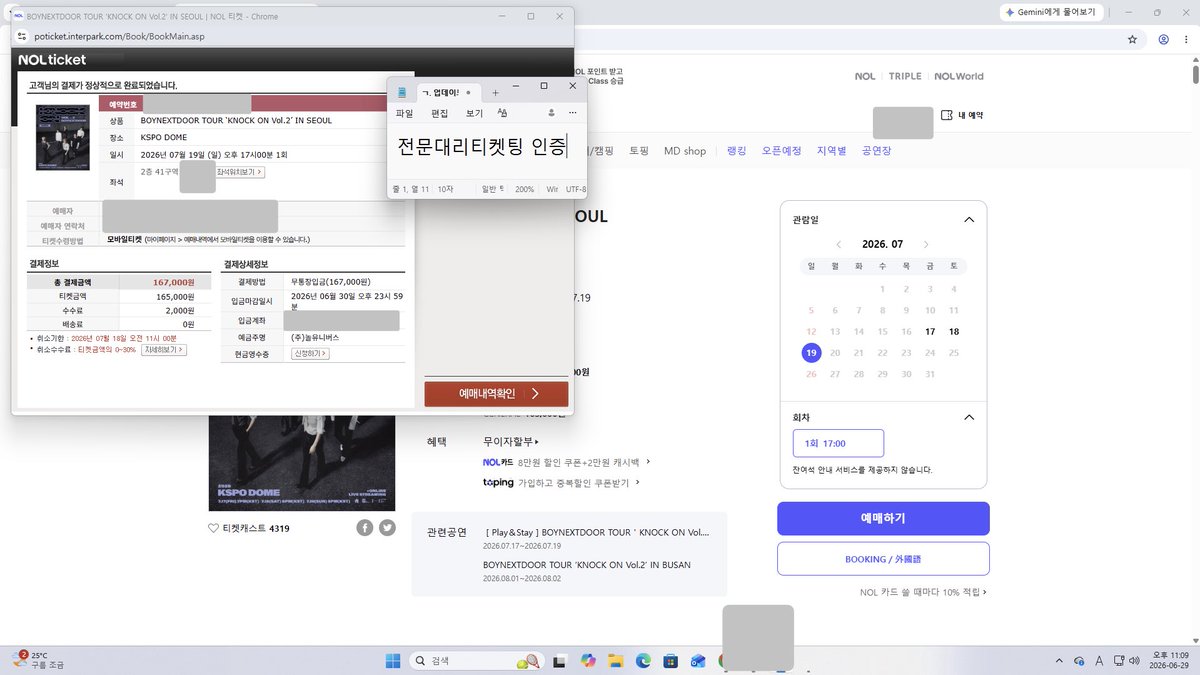Image resolution: width=1200 pixels, height=675 pixels.
Task: Go to the 공연장 tab
Action: click(876, 151)
